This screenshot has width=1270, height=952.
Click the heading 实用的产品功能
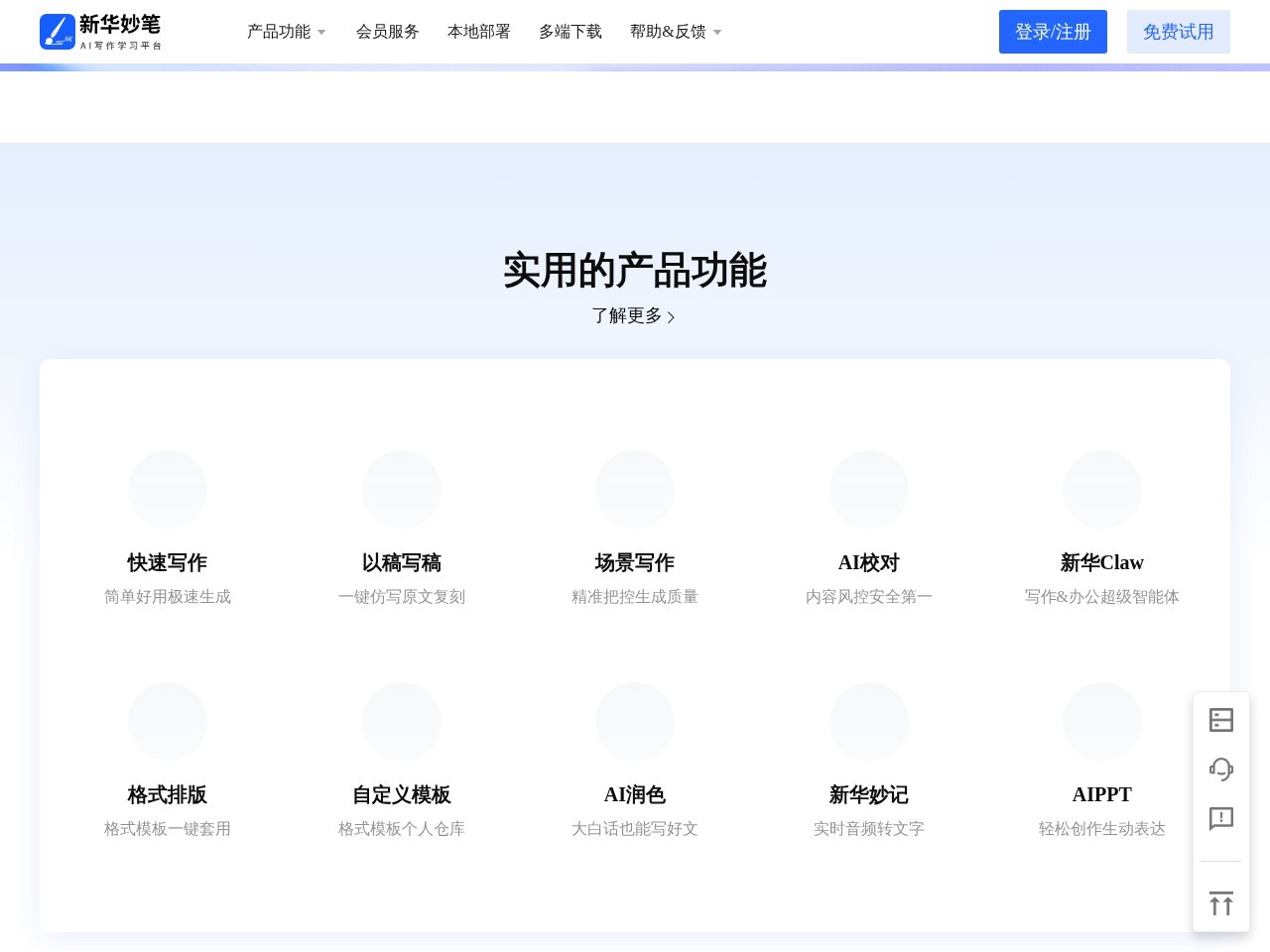[x=635, y=271]
